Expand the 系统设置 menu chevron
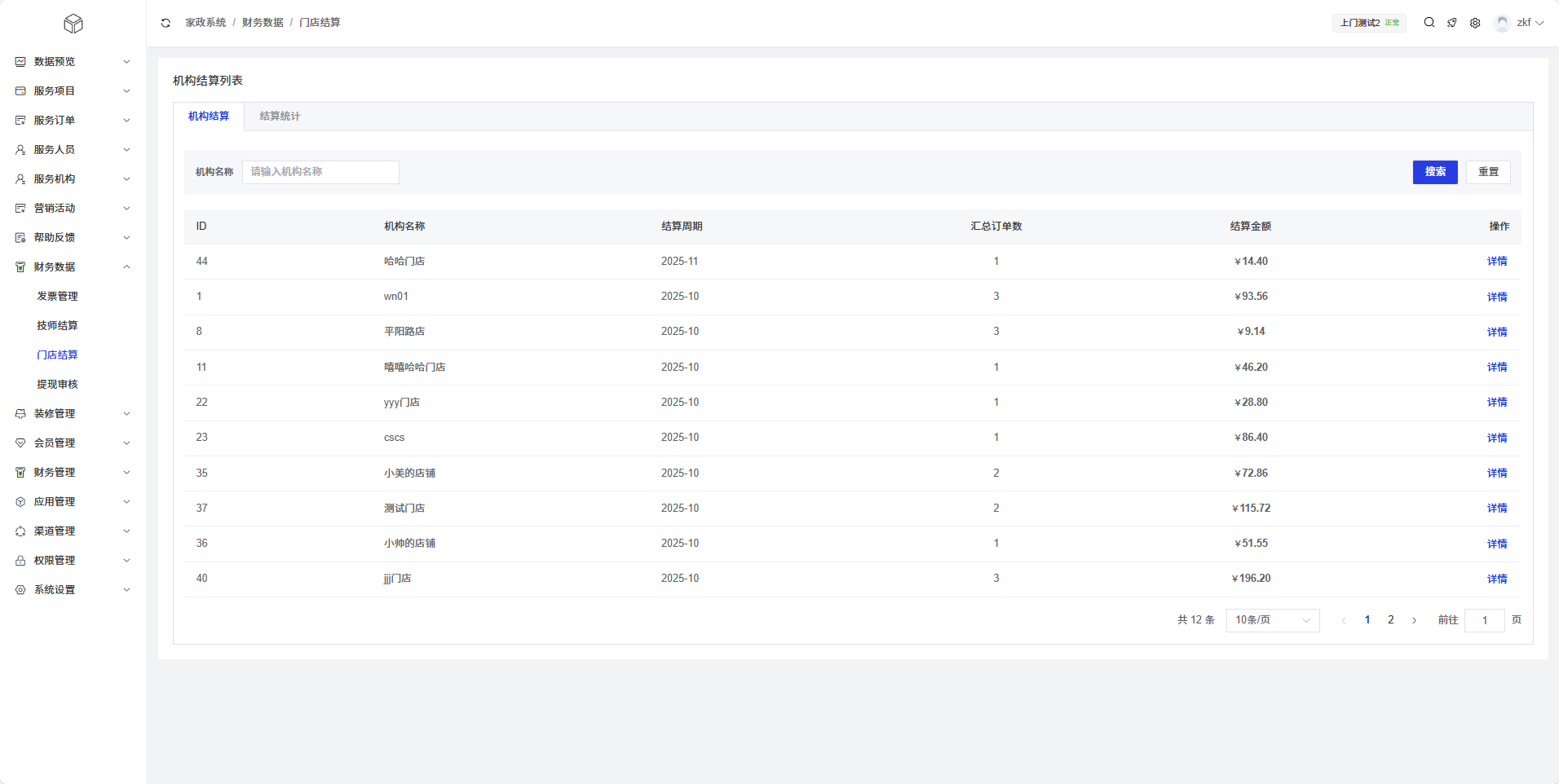Screen dimensions: 1559x784 (x=126, y=590)
